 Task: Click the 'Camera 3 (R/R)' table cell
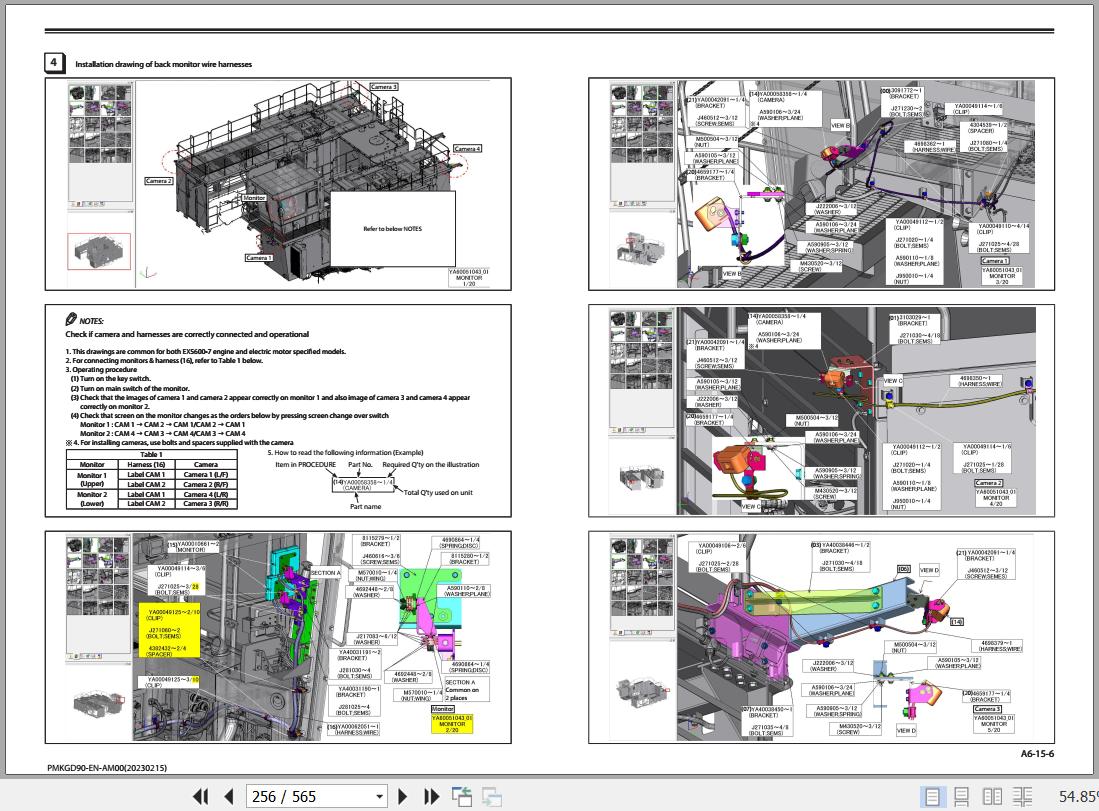coord(206,503)
